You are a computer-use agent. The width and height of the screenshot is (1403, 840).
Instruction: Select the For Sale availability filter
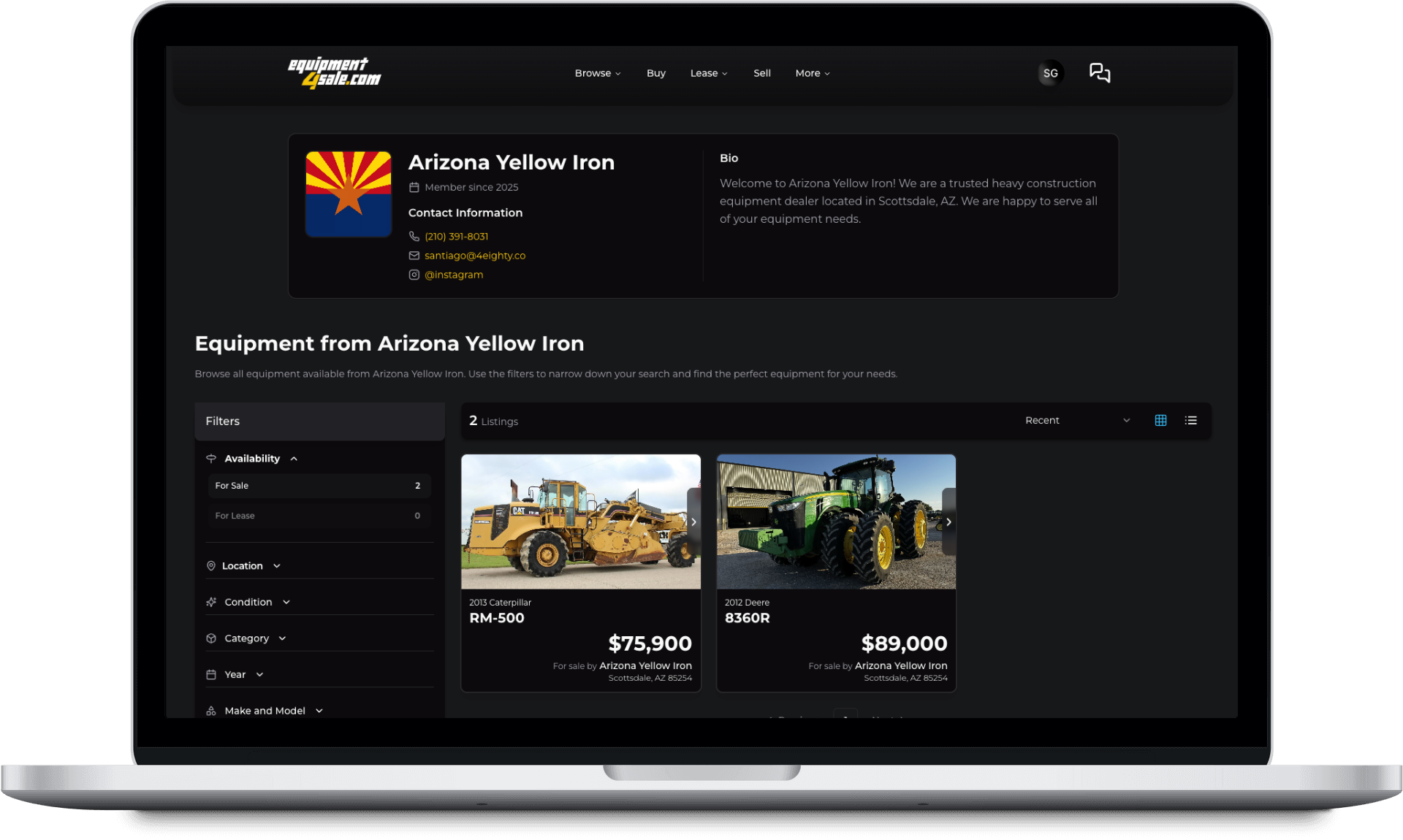(x=319, y=485)
